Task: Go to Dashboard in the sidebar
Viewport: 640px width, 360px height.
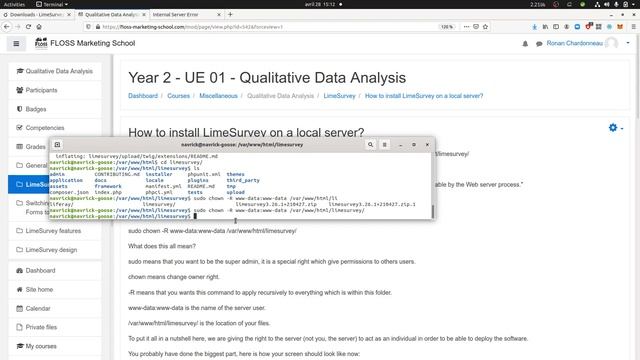Action: 55,270
